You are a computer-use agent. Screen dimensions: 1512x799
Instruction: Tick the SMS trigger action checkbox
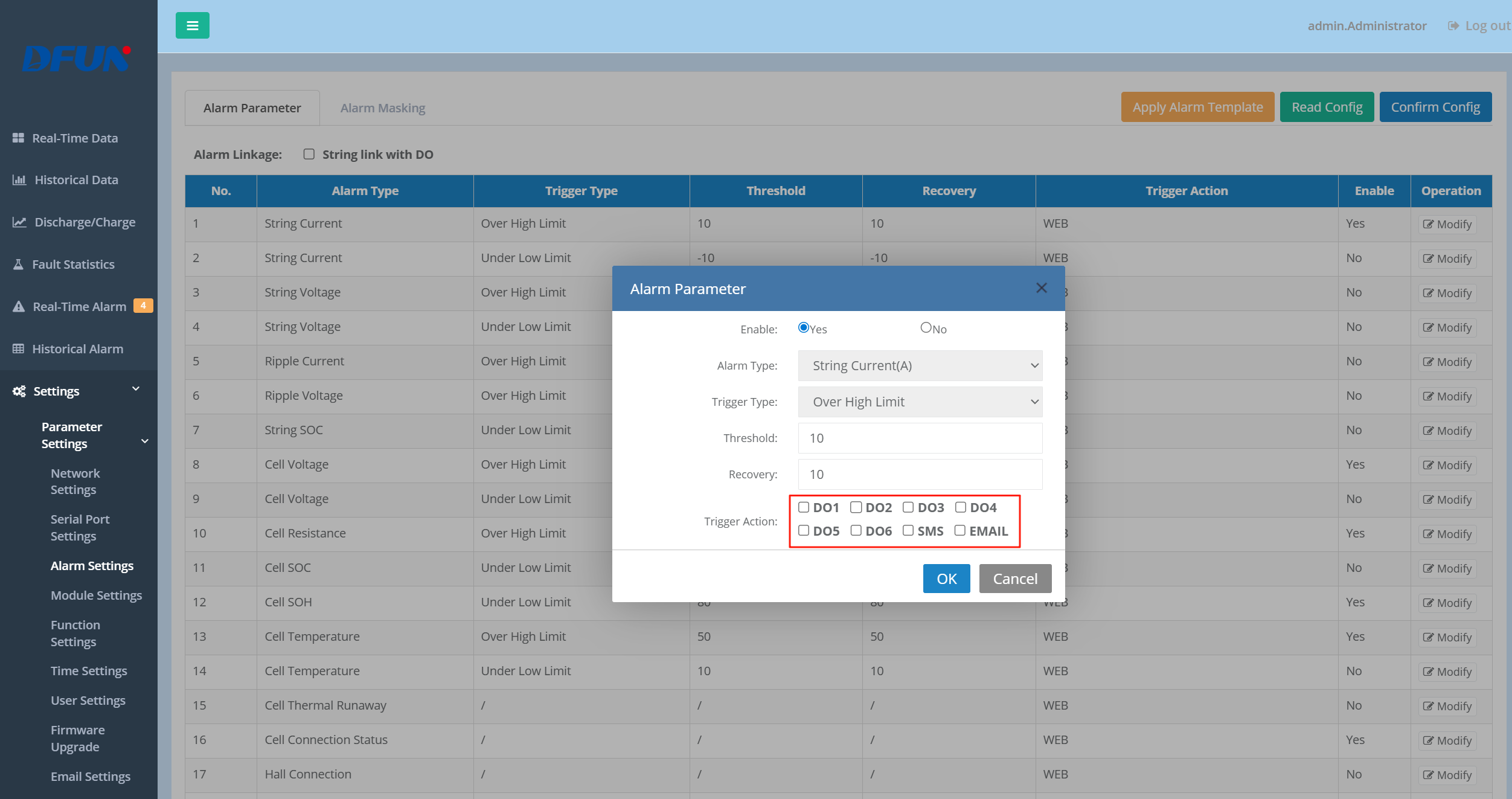click(x=908, y=531)
